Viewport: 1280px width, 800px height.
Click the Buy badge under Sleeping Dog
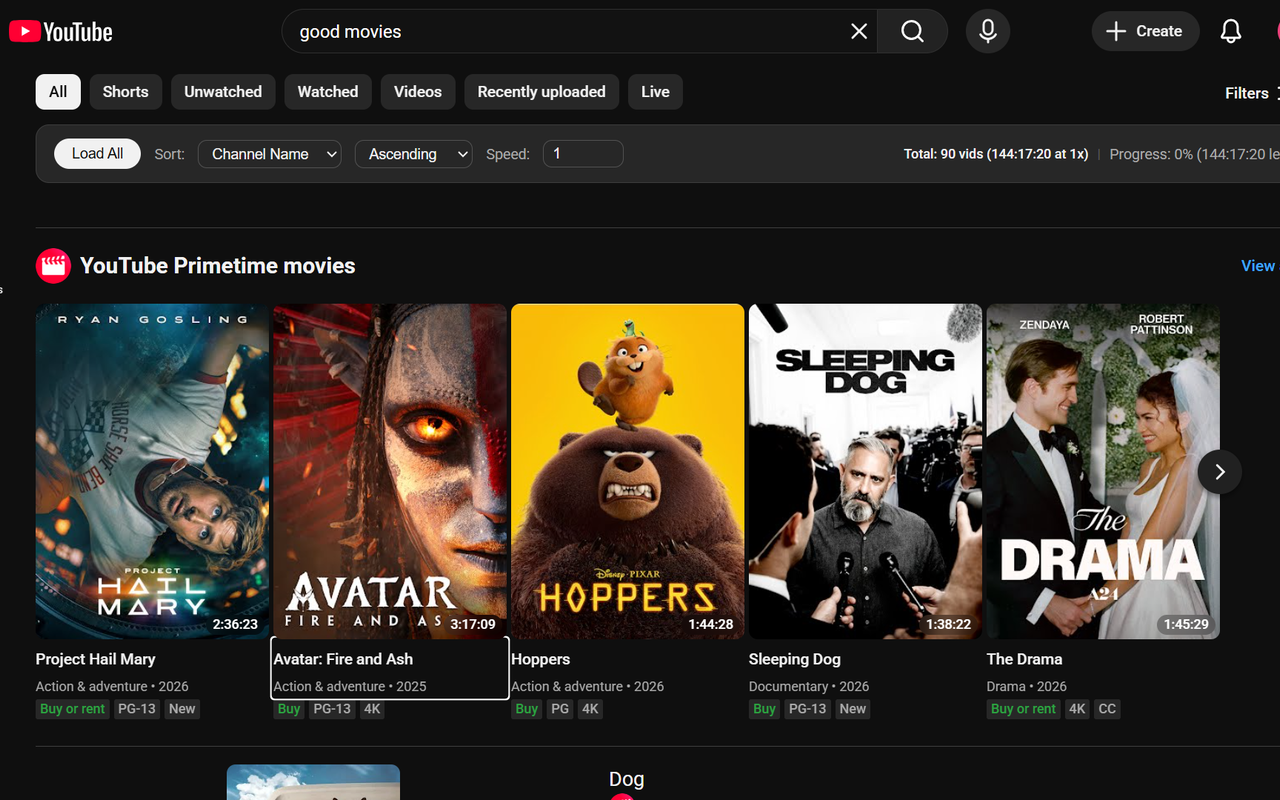coord(765,709)
